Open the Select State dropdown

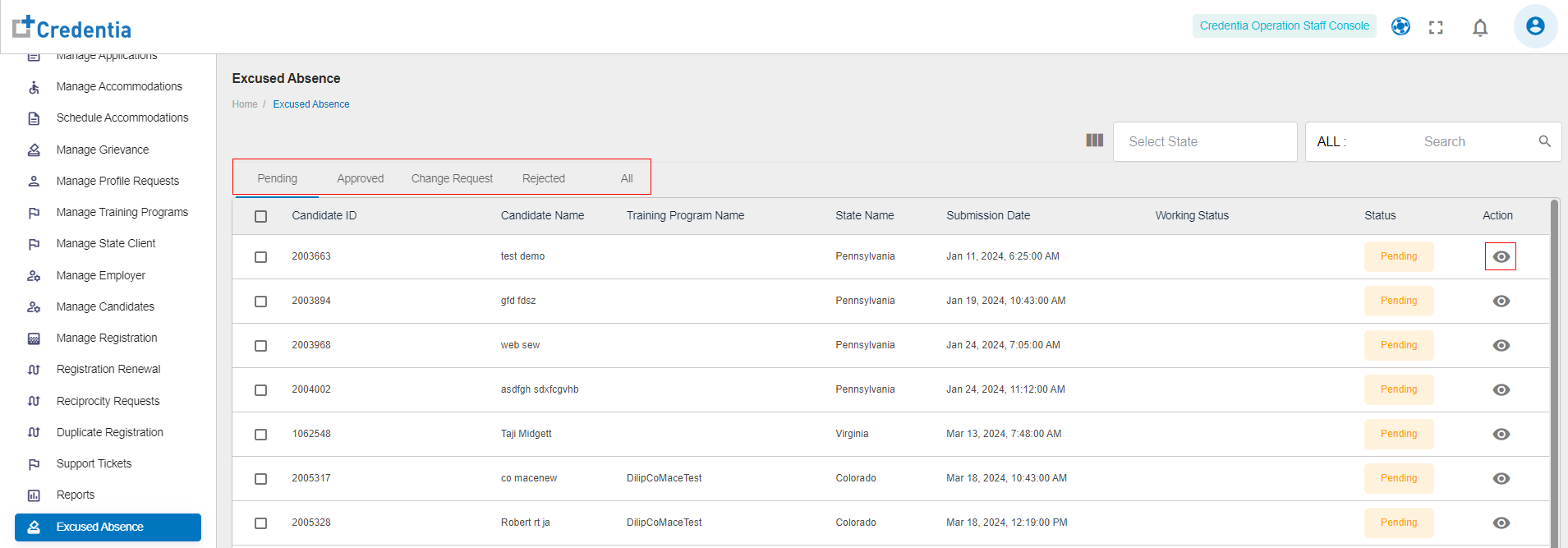pyautogui.click(x=1204, y=141)
